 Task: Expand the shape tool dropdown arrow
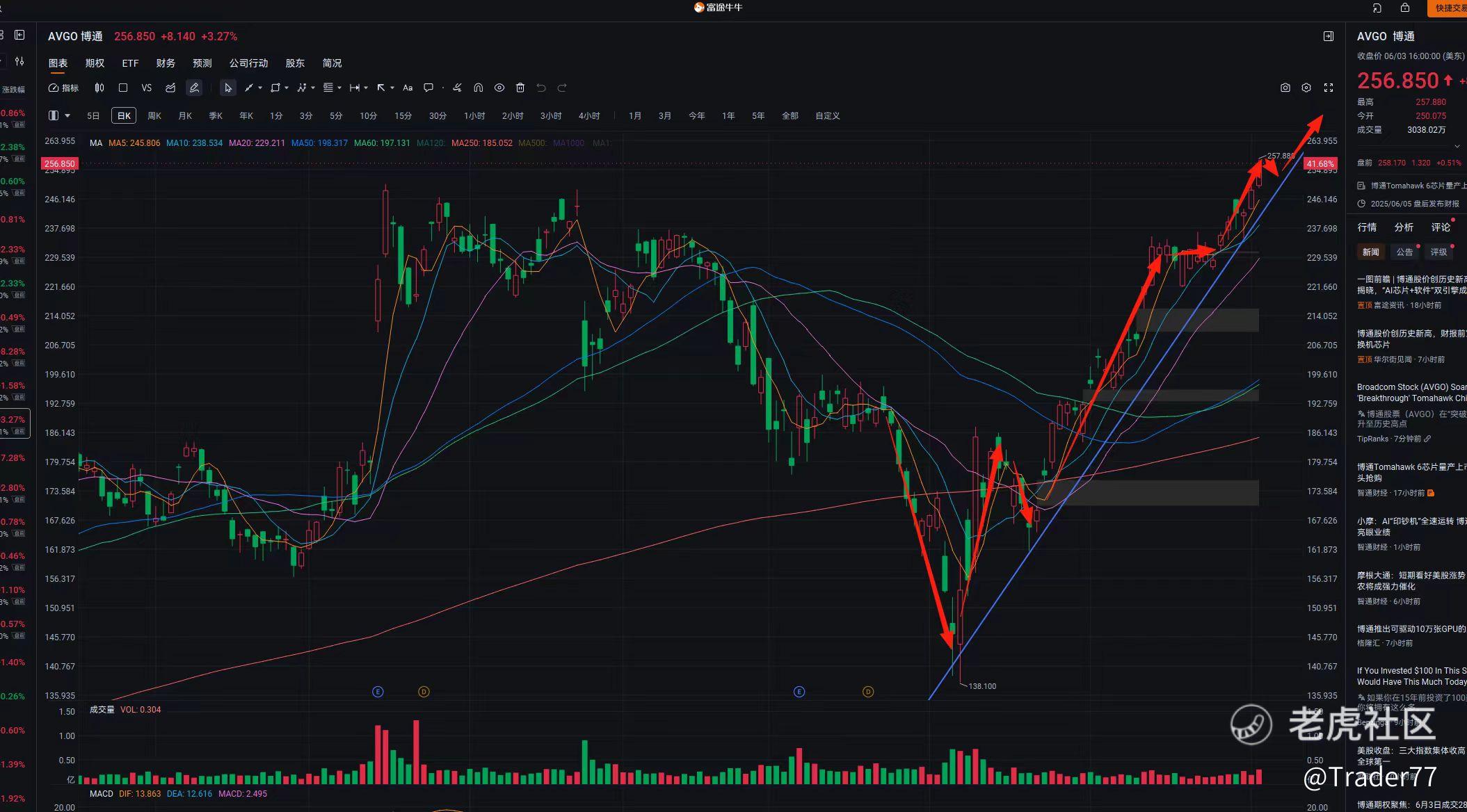(287, 88)
